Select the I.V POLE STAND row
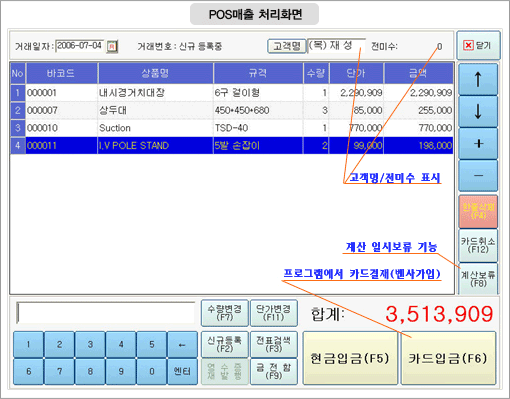The height and width of the screenshot is (399, 510). [x=232, y=146]
